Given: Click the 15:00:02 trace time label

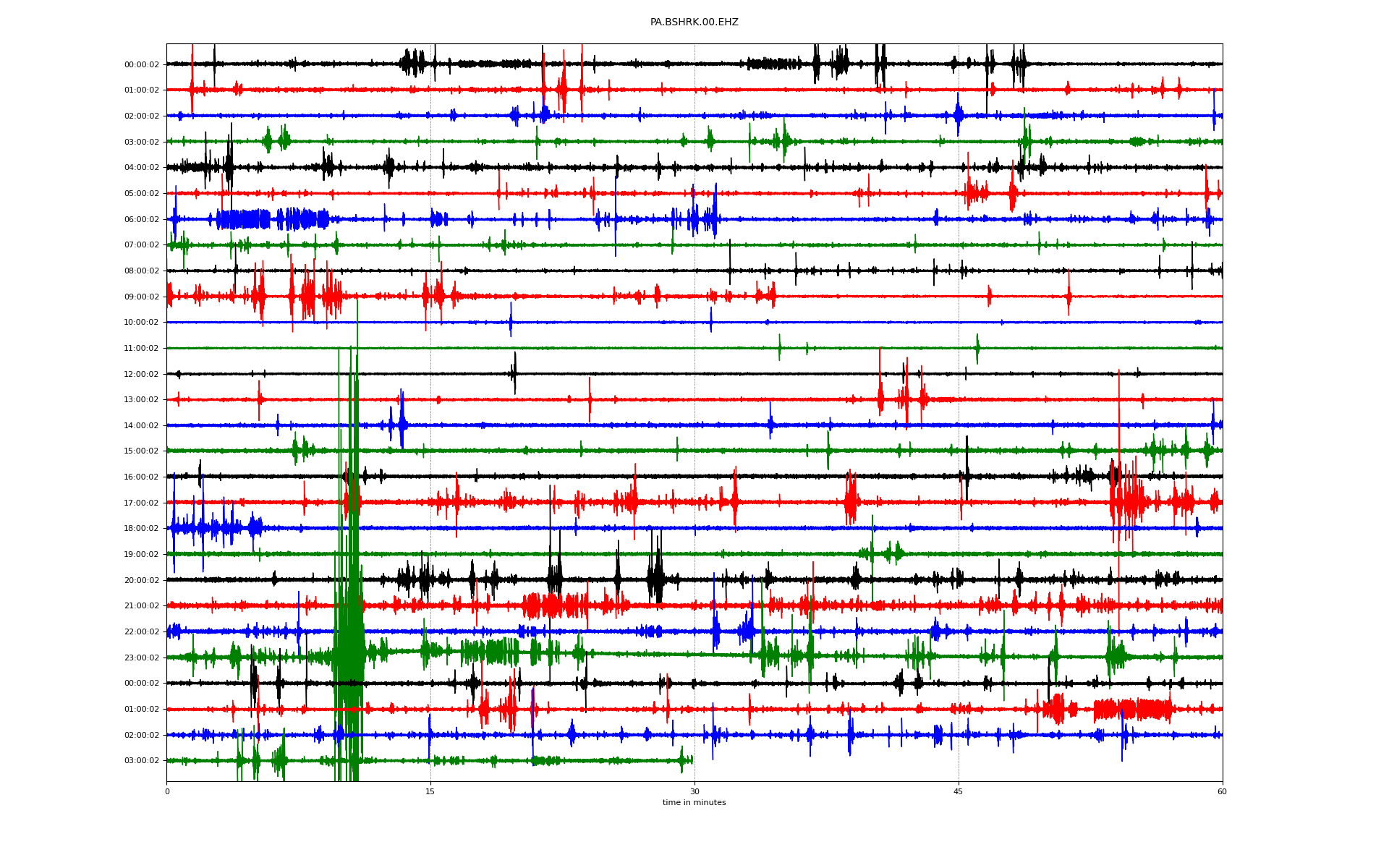Looking at the screenshot, I should pos(141,451).
